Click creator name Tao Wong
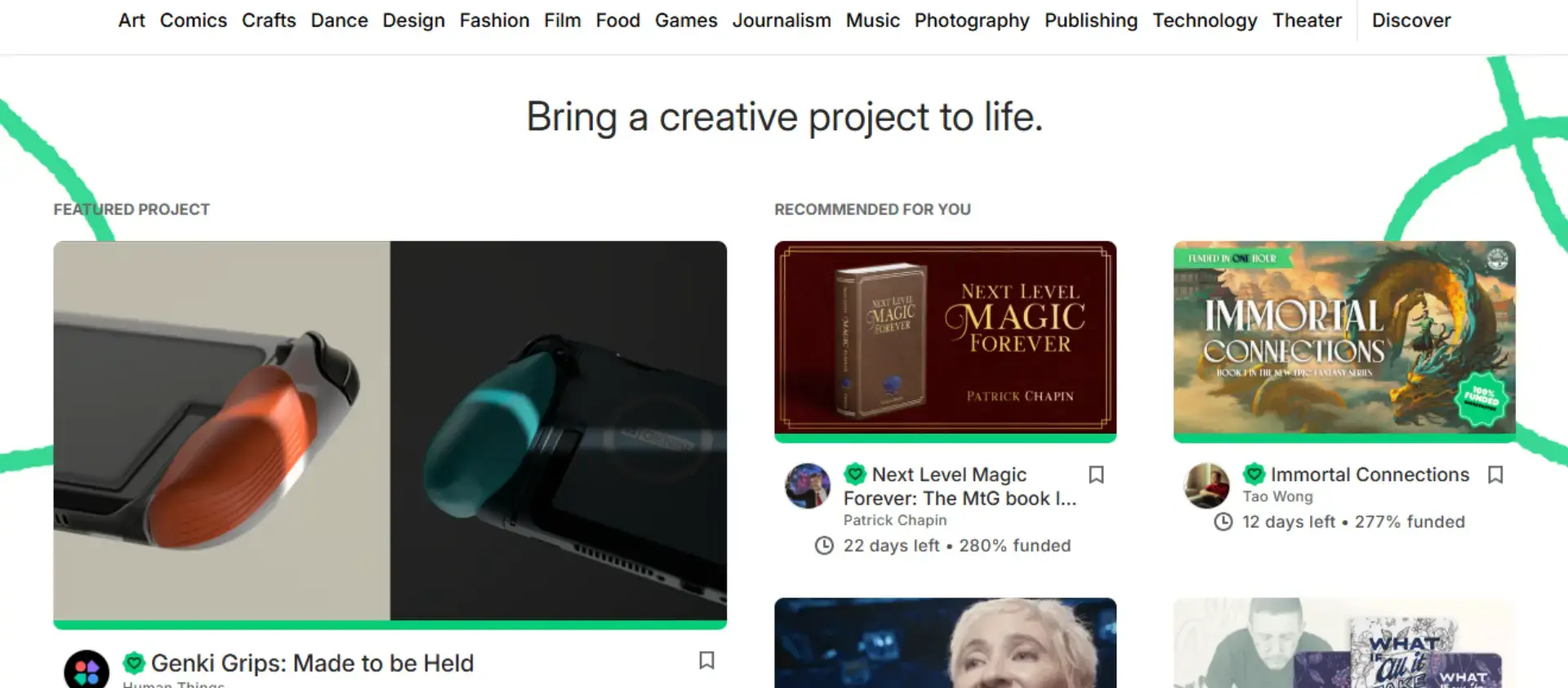Screen dimensions: 1568x688 (1277, 497)
